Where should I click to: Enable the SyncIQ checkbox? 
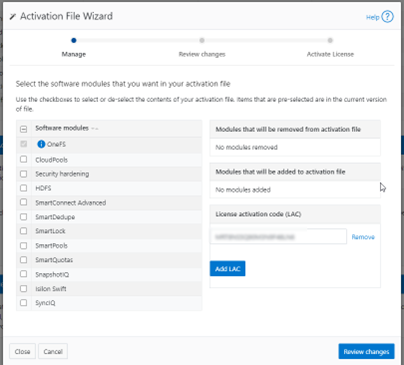tap(24, 303)
